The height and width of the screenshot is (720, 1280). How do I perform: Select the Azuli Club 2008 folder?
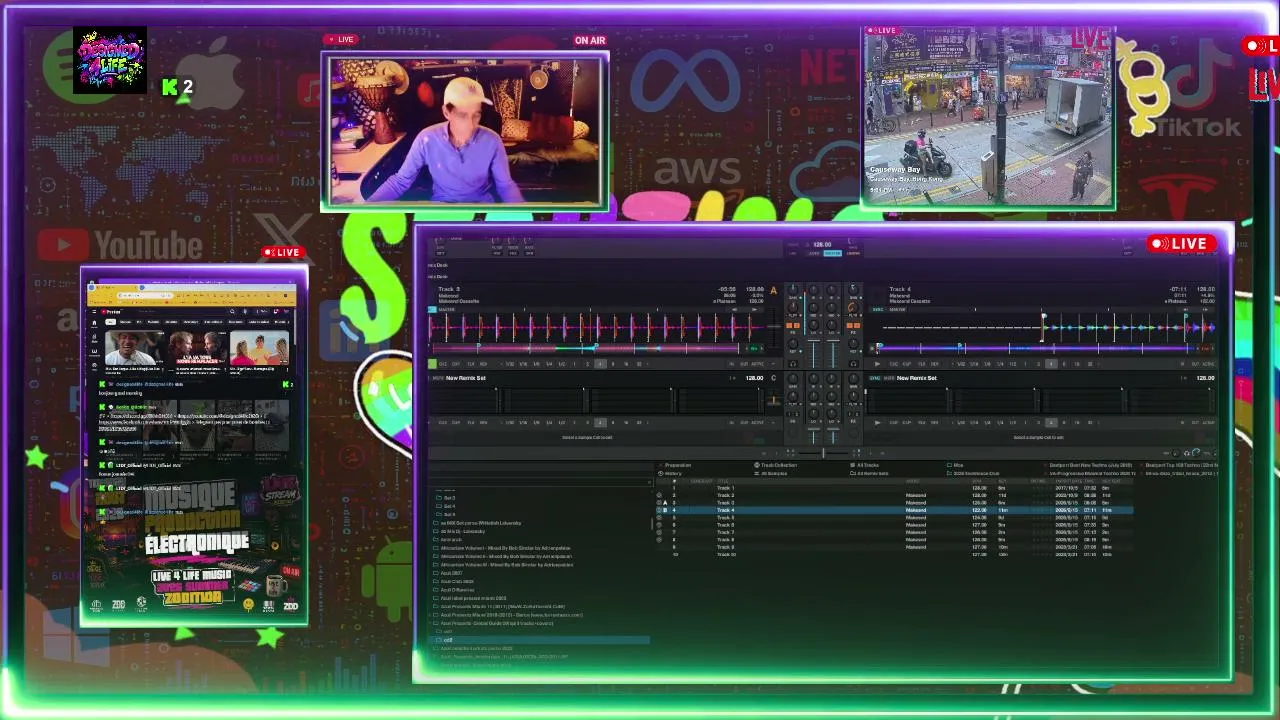457,581
